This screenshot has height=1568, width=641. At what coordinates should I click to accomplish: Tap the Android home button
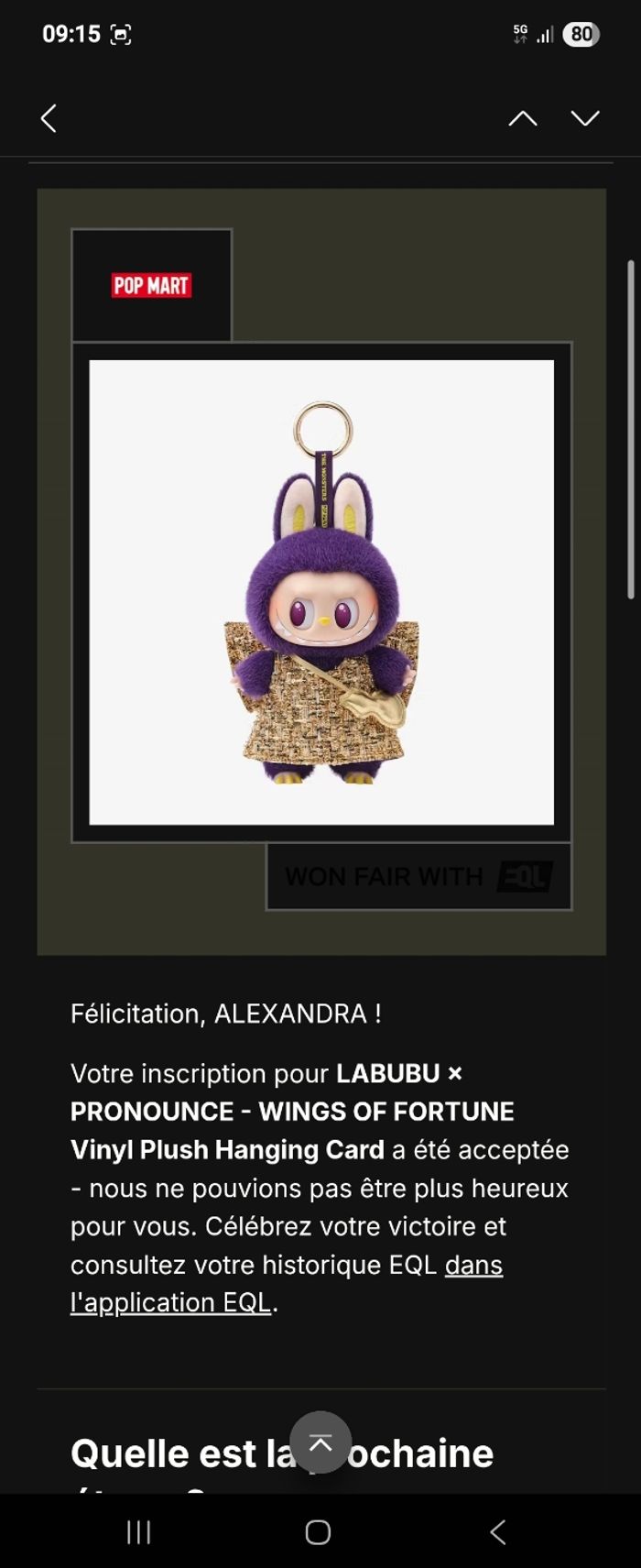pyautogui.click(x=318, y=1531)
